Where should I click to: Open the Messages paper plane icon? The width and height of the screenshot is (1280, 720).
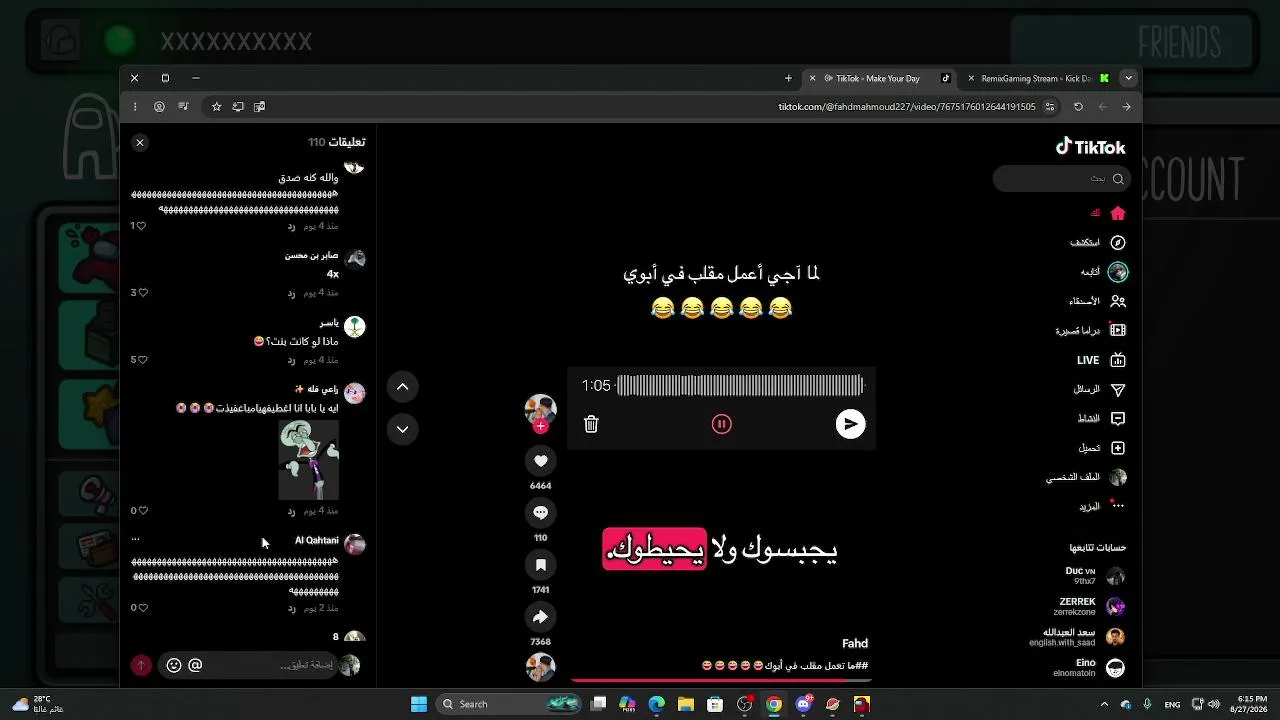(1118, 389)
